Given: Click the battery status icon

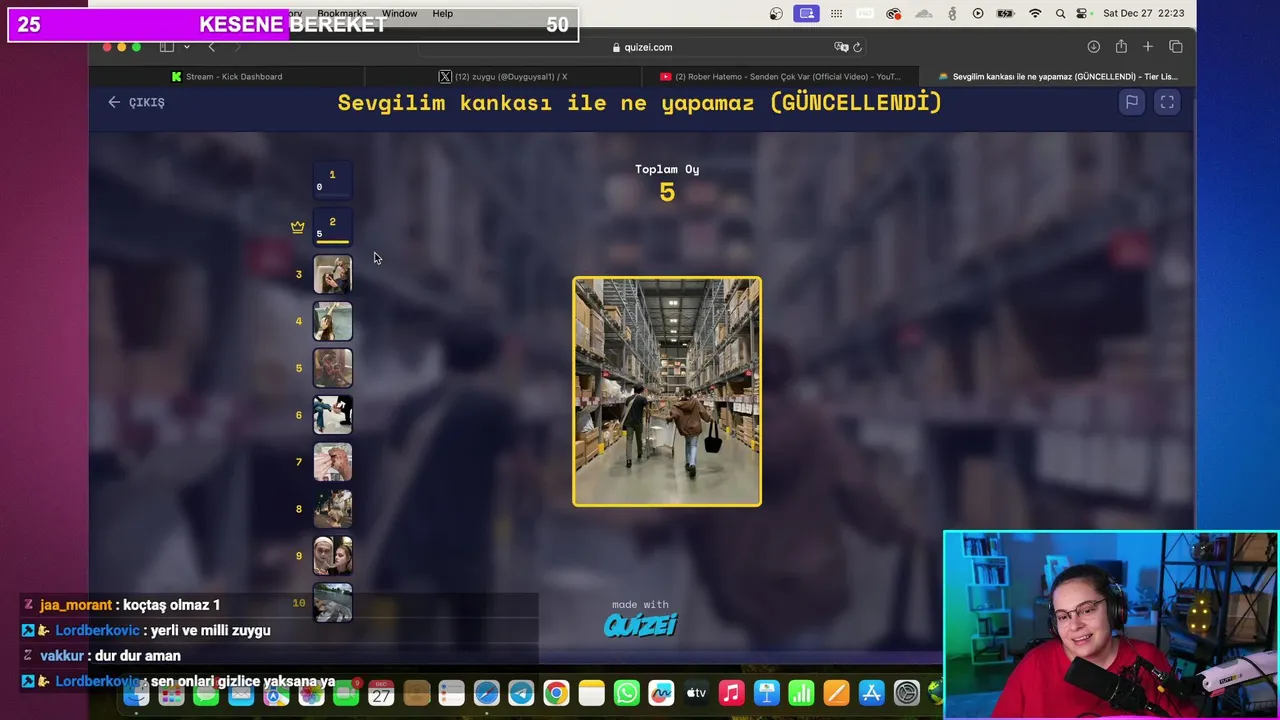Looking at the screenshot, I should click(x=1006, y=14).
